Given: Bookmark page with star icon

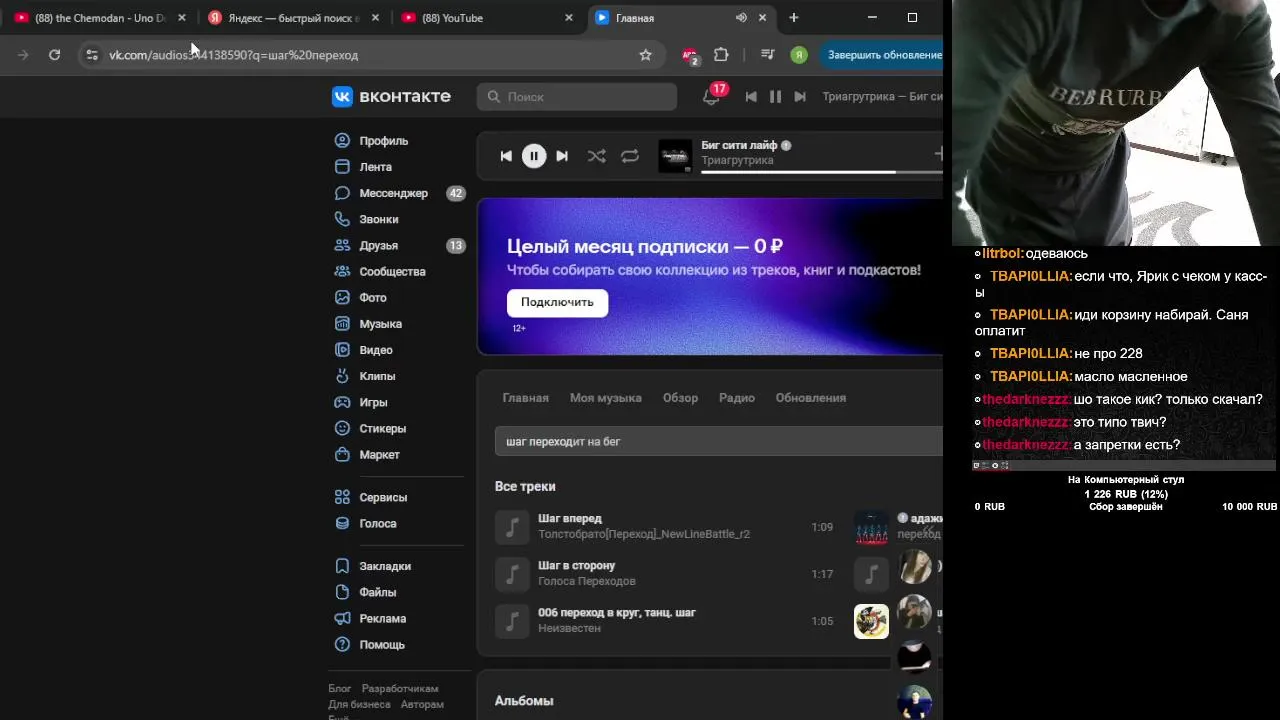Looking at the screenshot, I should (x=646, y=55).
